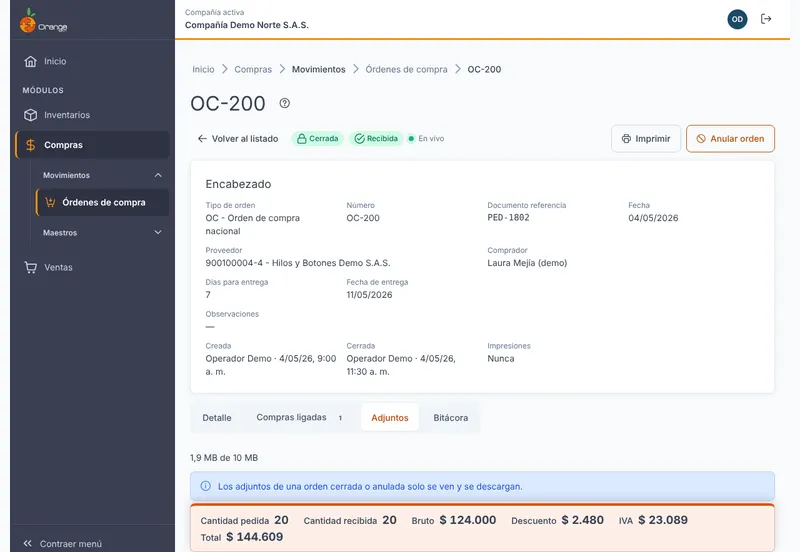Click the printer icon on Imprimir
The image size is (800, 552).
pos(626,139)
